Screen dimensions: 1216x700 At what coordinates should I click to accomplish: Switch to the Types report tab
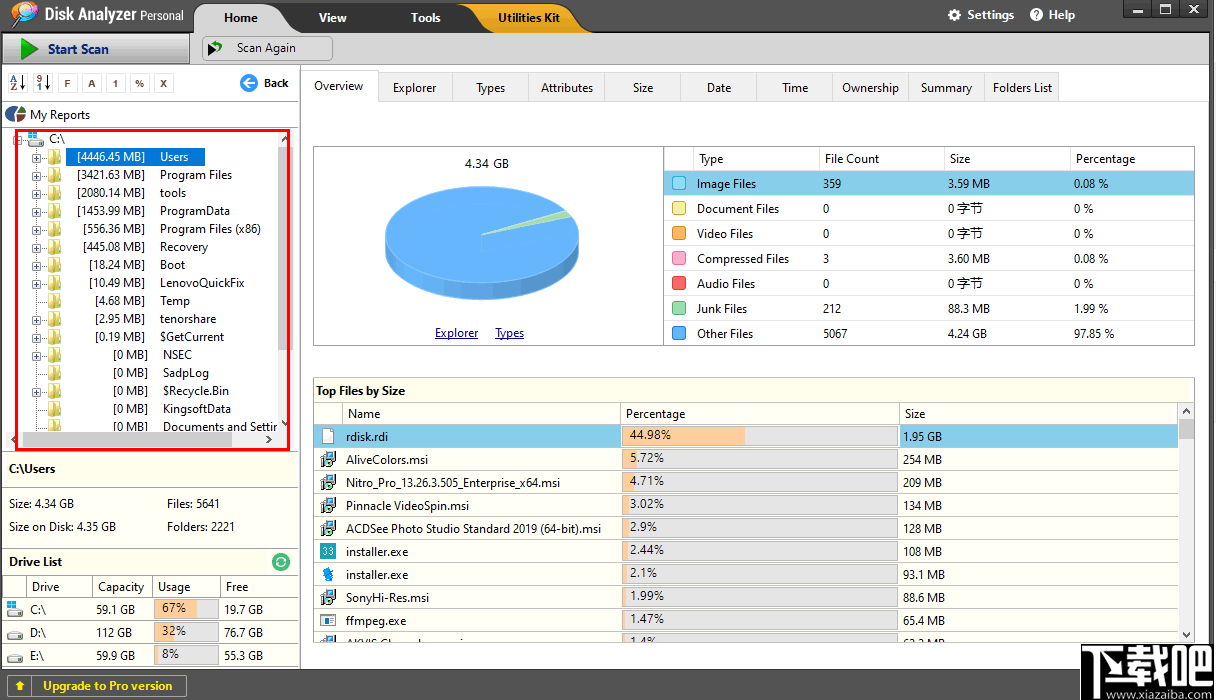490,87
